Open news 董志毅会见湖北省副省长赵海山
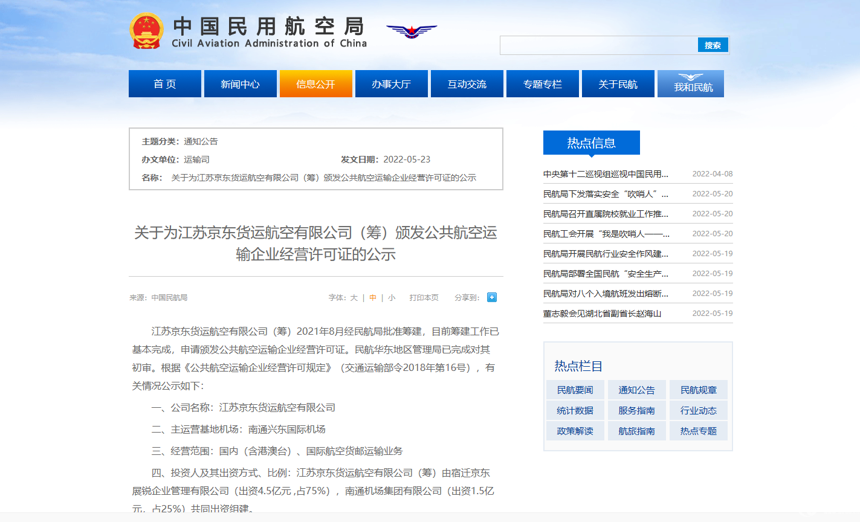Viewport: 860px width, 522px height. click(x=602, y=314)
